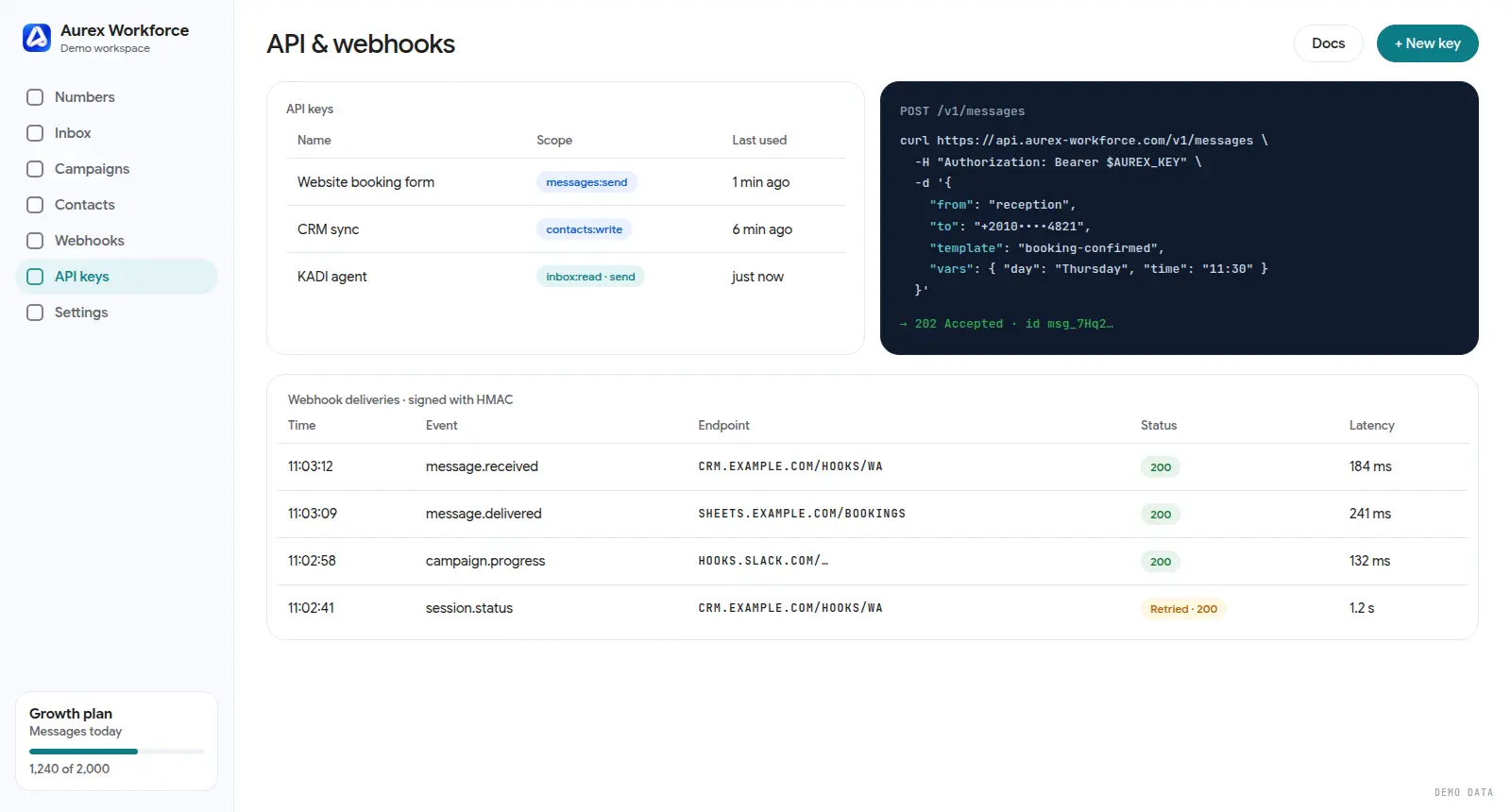Click the Latency column header
This screenshot has height=812, width=1511.
point(1371,426)
